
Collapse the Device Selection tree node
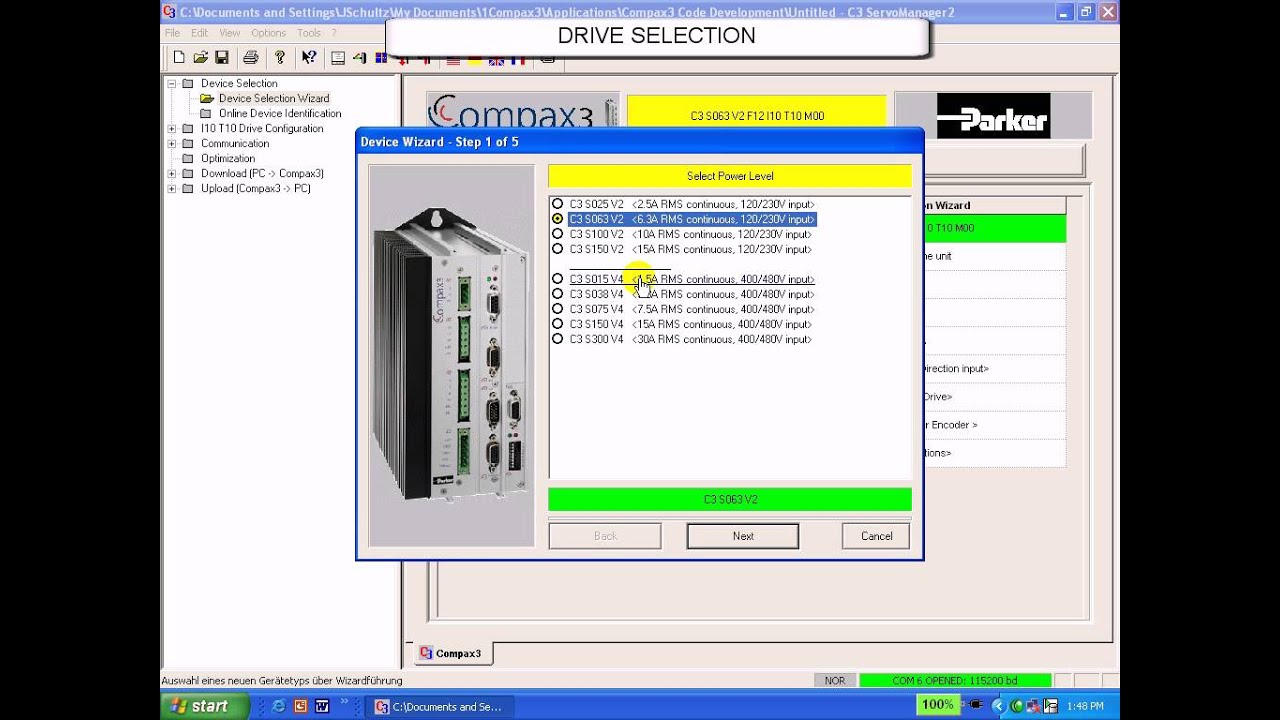(171, 83)
